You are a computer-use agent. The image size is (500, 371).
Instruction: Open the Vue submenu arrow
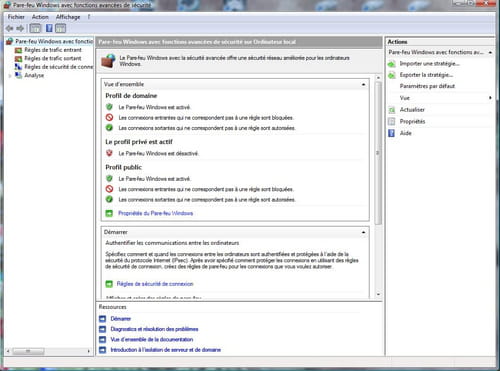click(490, 98)
